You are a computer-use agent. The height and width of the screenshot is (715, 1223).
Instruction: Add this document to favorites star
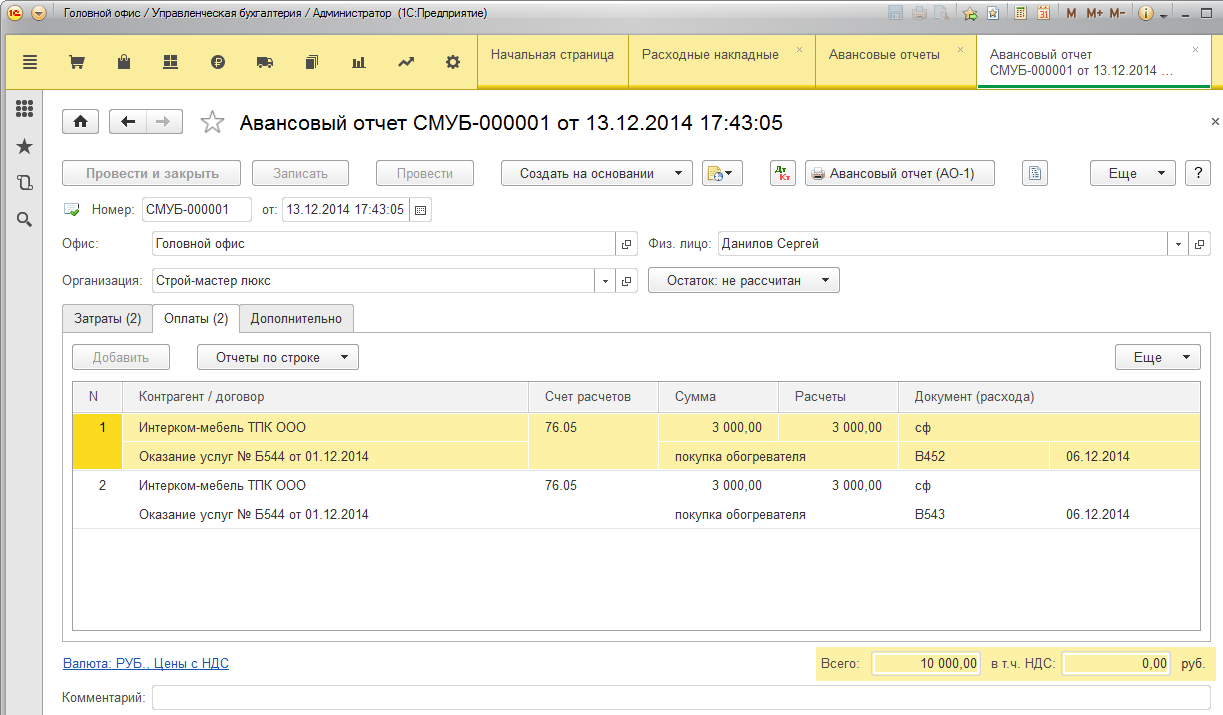point(212,122)
